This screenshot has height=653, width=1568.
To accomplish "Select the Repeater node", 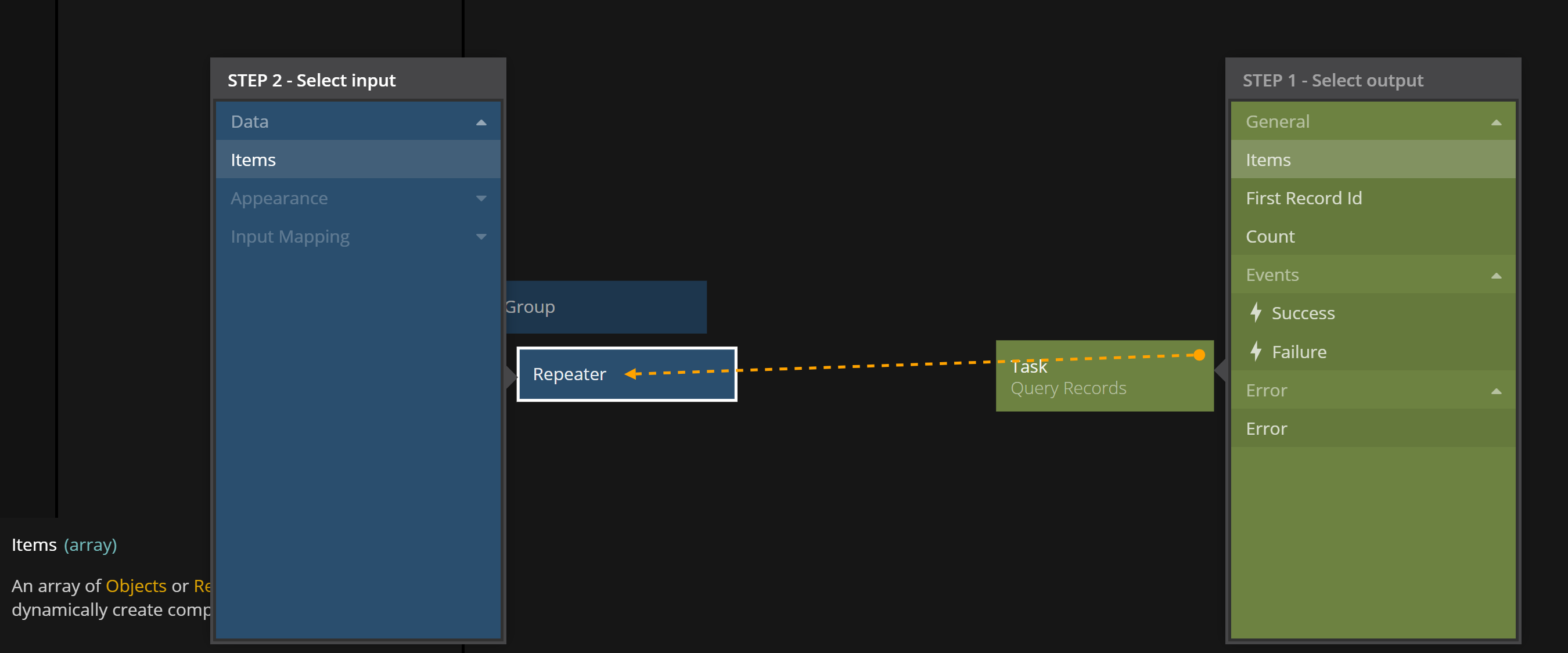I will 570,374.
